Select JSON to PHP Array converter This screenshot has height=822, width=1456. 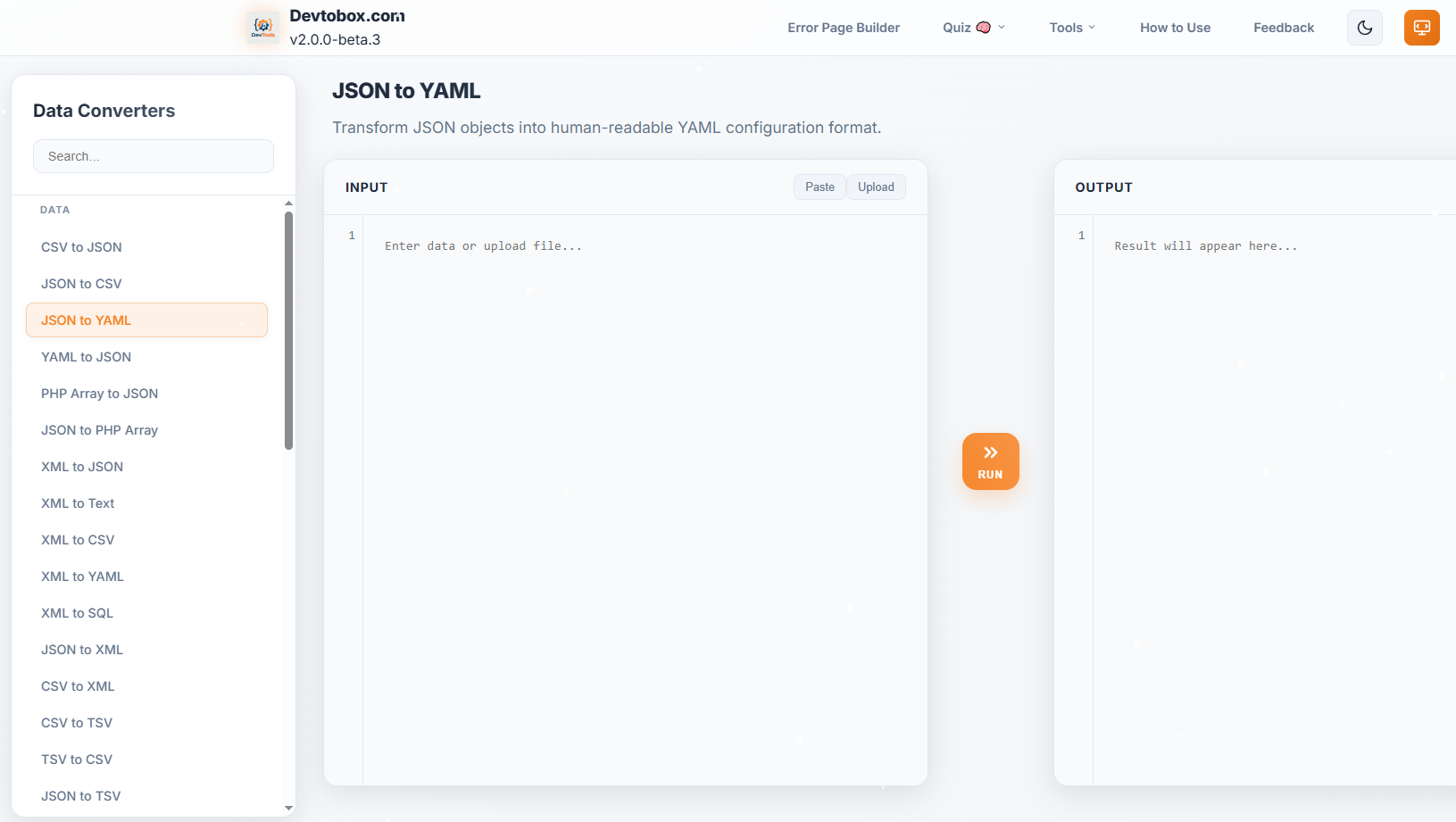[99, 429]
